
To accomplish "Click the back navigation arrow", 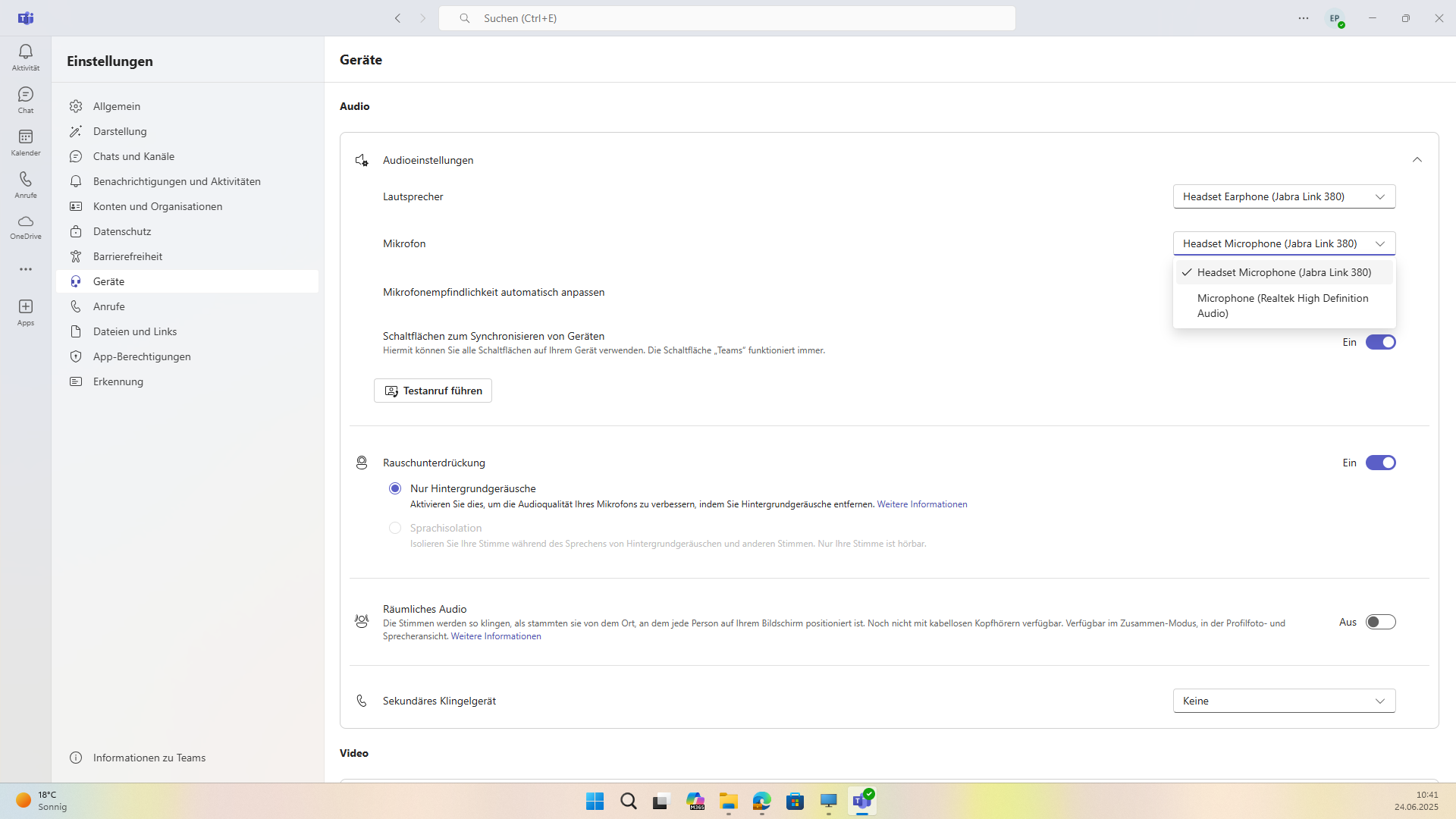I will point(397,18).
